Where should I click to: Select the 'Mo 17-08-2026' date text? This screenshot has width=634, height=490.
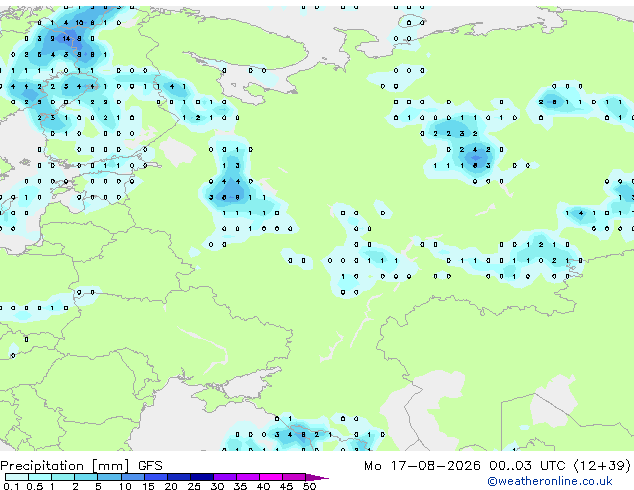click(x=422, y=466)
